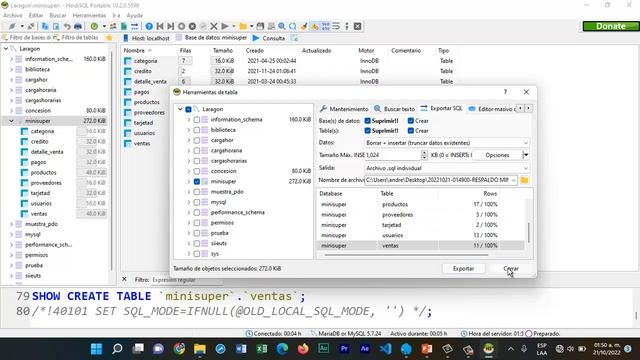Switch to the Mantenimiento tab
This screenshot has width=640, height=360.
(x=344, y=109)
